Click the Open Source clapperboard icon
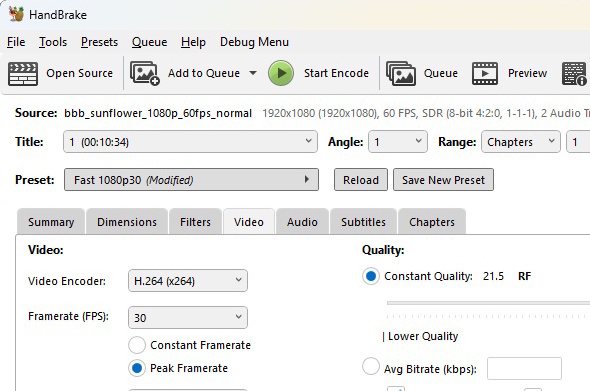The image size is (590, 391). coord(23,74)
